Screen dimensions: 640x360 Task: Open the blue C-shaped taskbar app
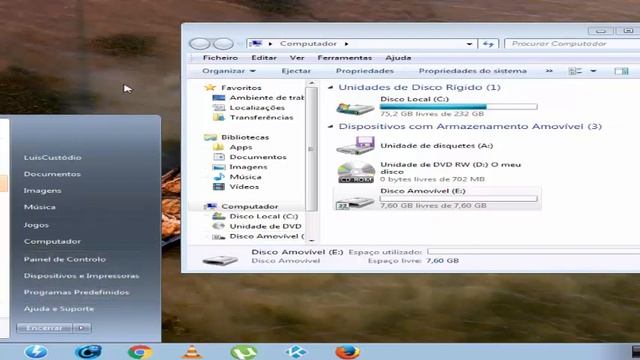tap(88, 352)
